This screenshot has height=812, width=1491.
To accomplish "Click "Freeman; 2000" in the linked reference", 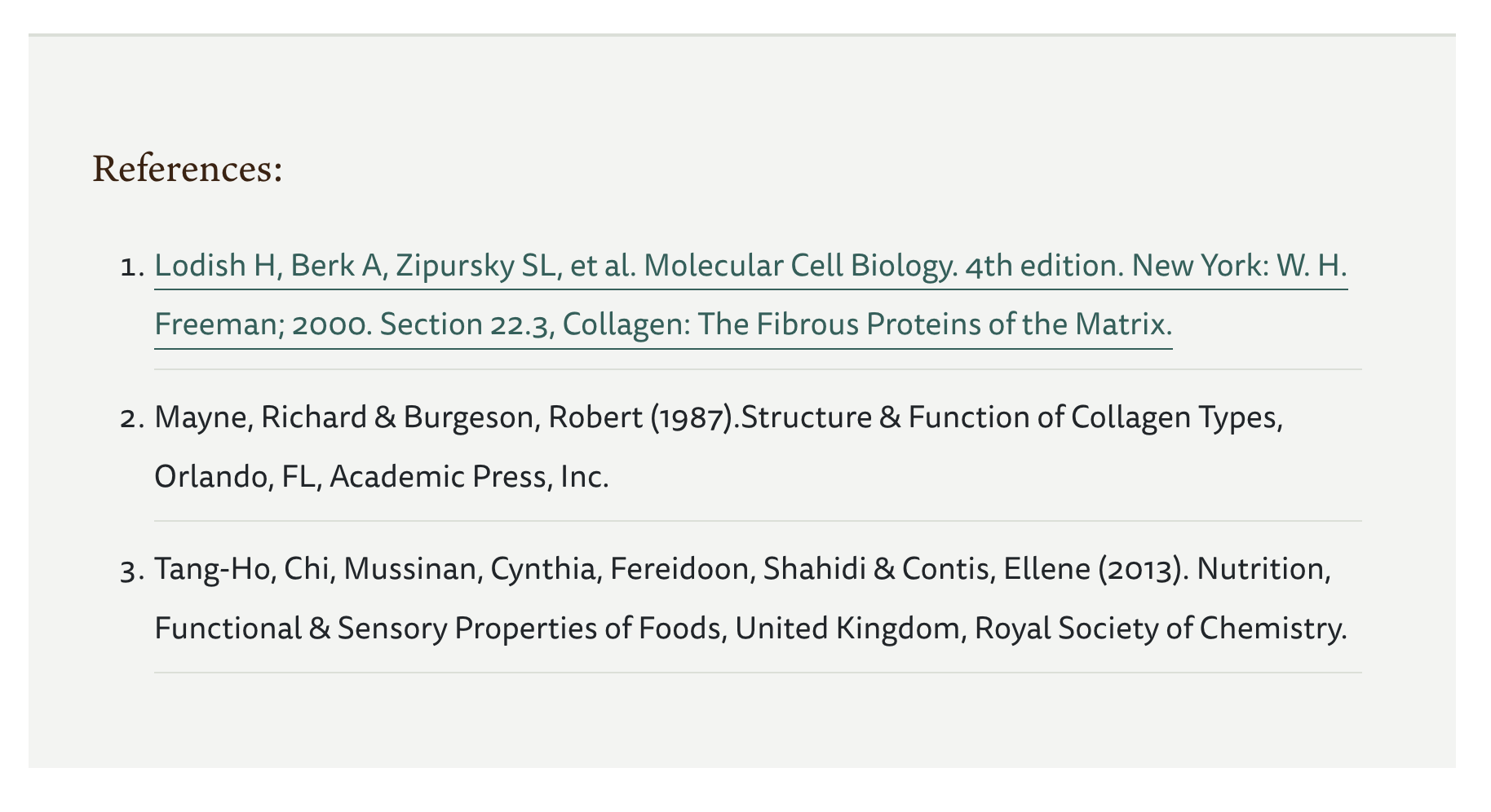I will 263,325.
